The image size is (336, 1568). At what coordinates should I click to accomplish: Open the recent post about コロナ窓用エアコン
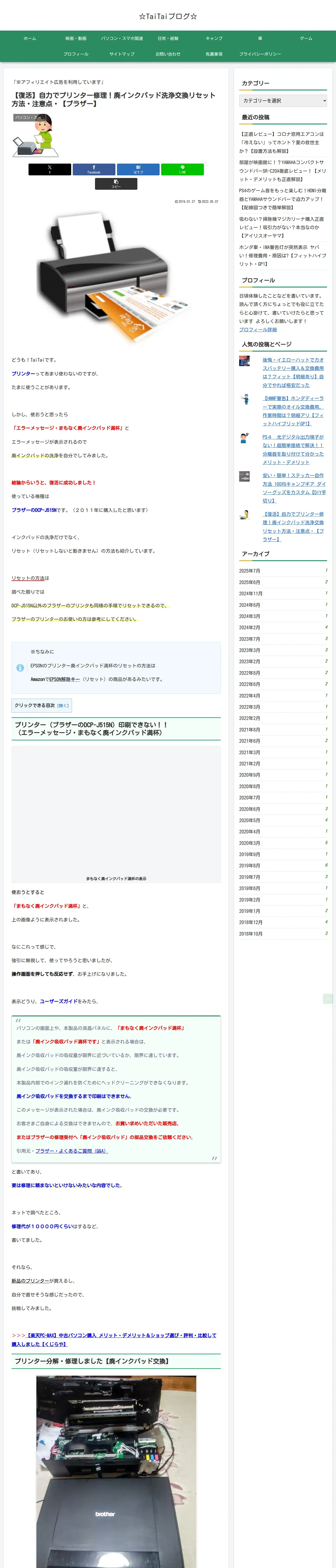point(283,142)
